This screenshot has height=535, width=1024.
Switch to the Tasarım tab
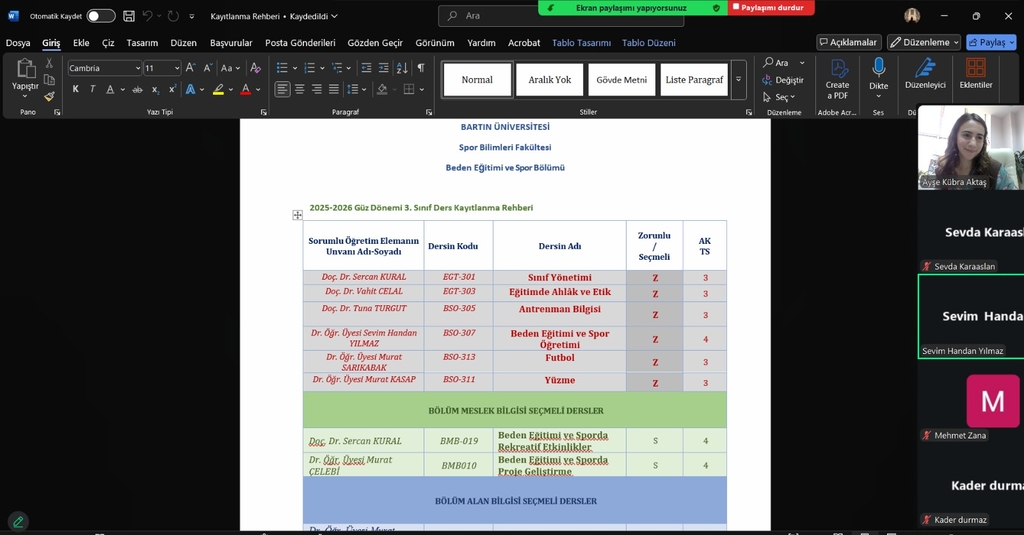pos(142,43)
